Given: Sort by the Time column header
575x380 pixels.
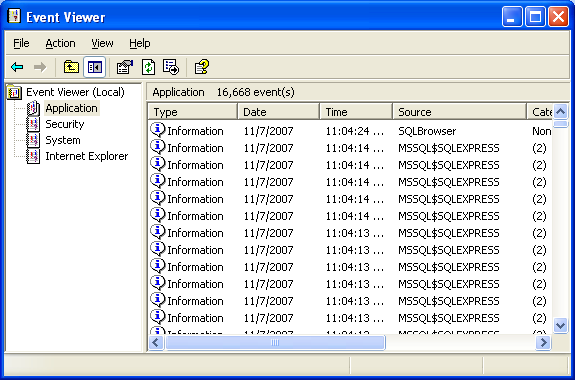Looking at the screenshot, I should (x=356, y=112).
